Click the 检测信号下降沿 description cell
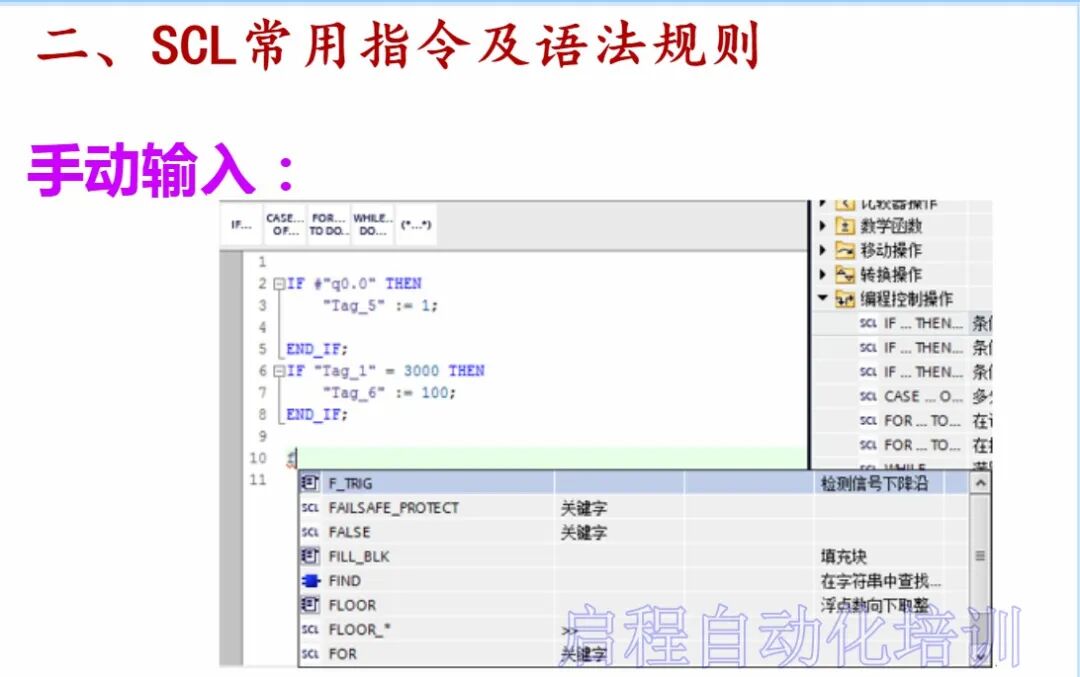This screenshot has height=677, width=1080. (873, 483)
